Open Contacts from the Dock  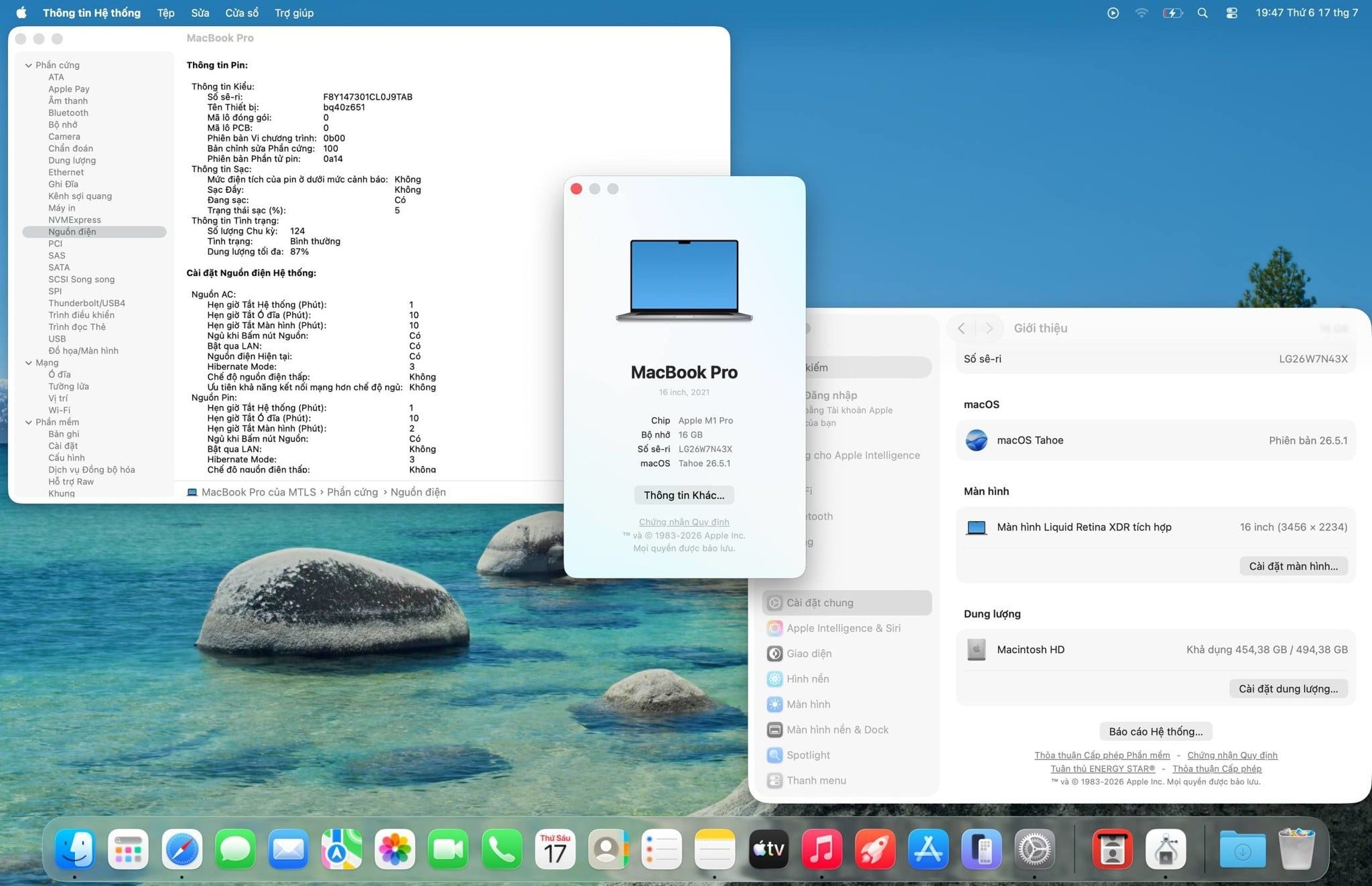tap(608, 849)
